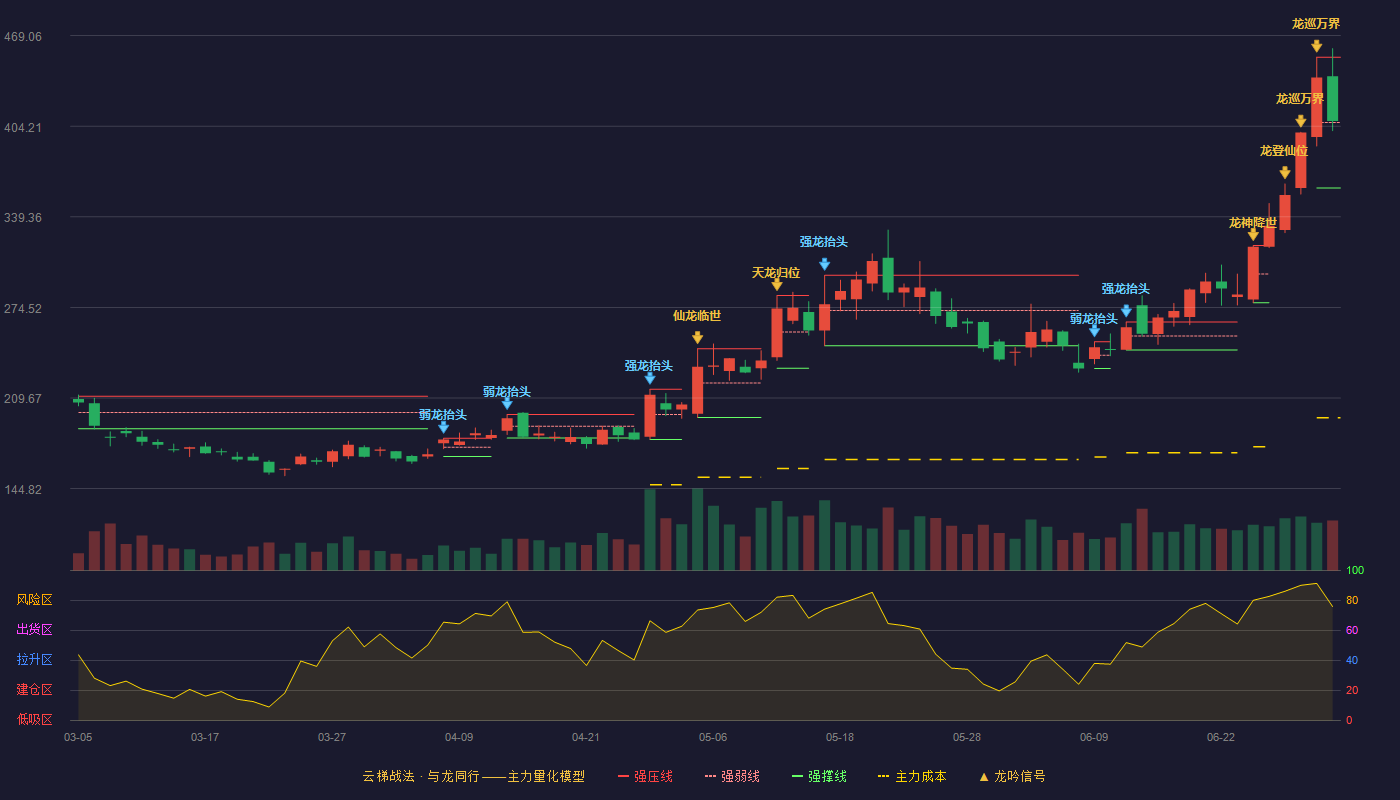1400x800 pixels.
Task: Click the 144.82 price axis label
Action: pos(23,490)
